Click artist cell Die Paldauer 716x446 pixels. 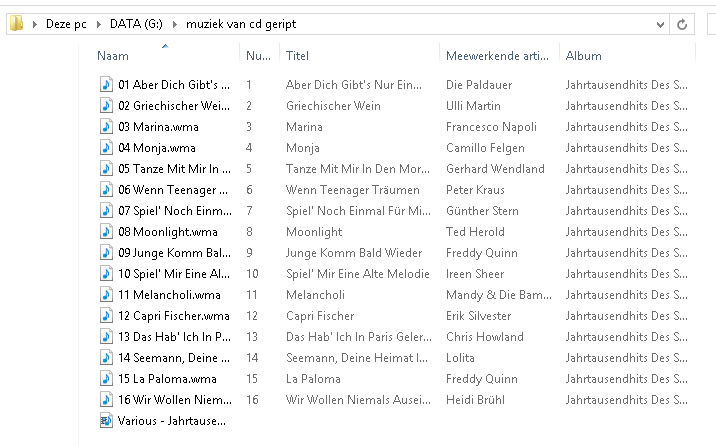pos(479,84)
